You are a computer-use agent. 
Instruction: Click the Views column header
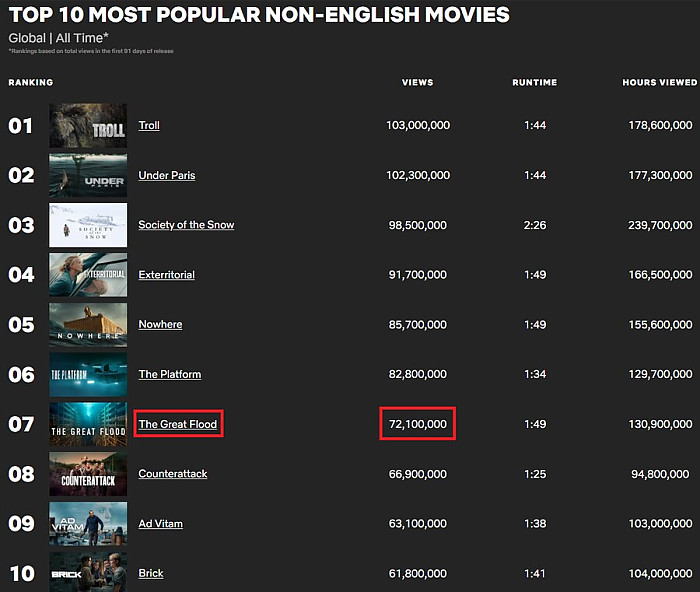pyautogui.click(x=417, y=82)
